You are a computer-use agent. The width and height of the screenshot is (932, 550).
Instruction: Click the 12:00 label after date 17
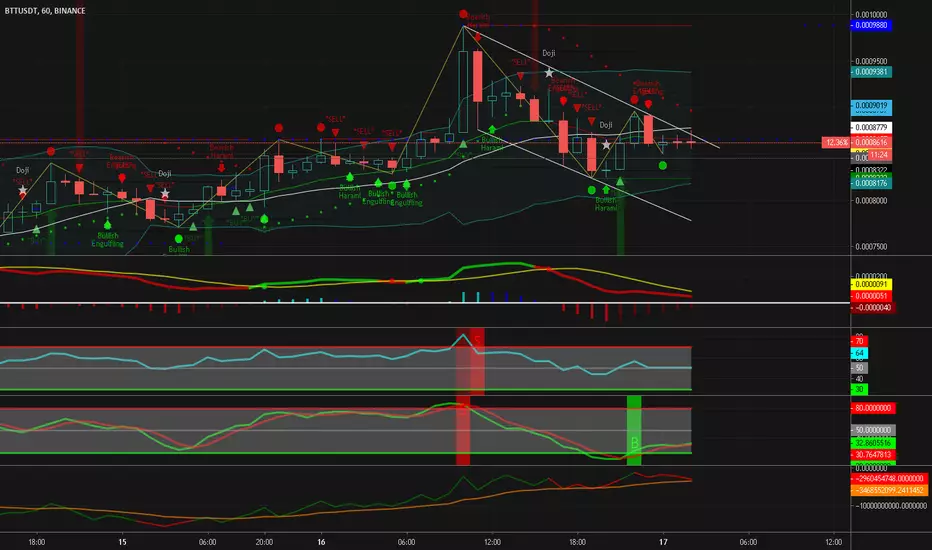point(833,542)
